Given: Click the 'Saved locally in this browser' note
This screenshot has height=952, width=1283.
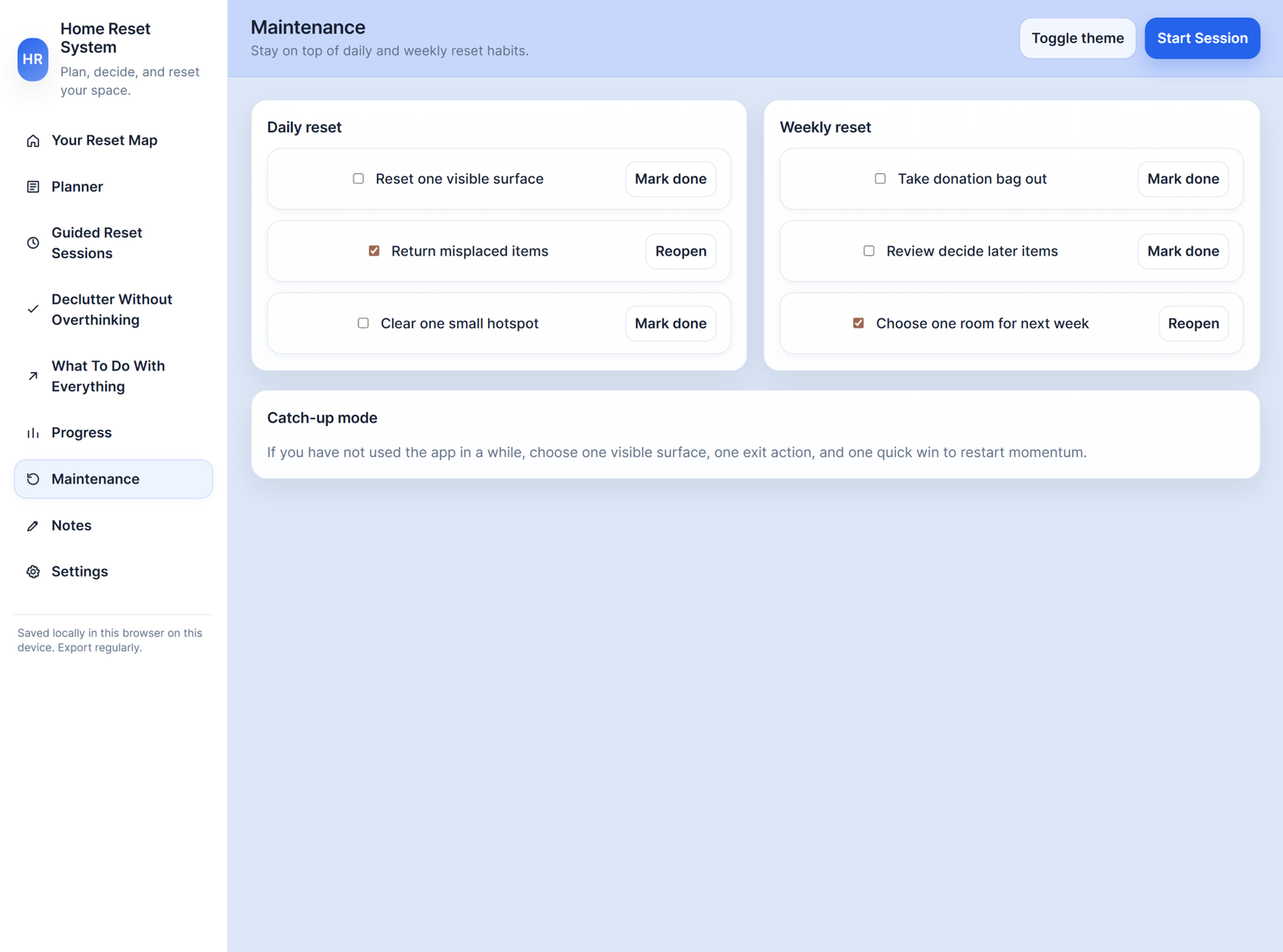Looking at the screenshot, I should click(x=110, y=640).
